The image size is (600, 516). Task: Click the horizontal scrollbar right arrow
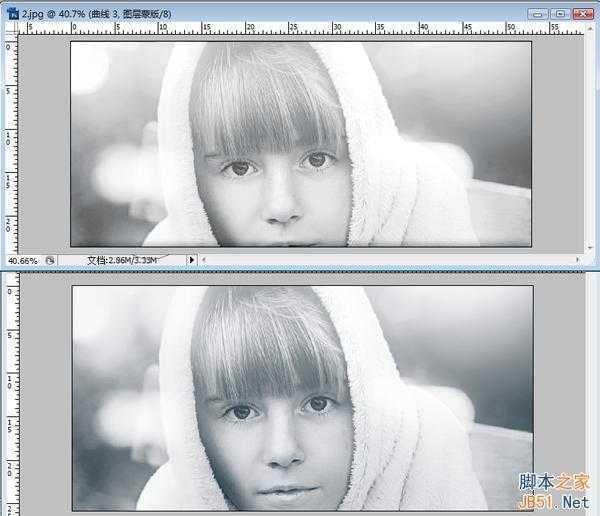577,260
